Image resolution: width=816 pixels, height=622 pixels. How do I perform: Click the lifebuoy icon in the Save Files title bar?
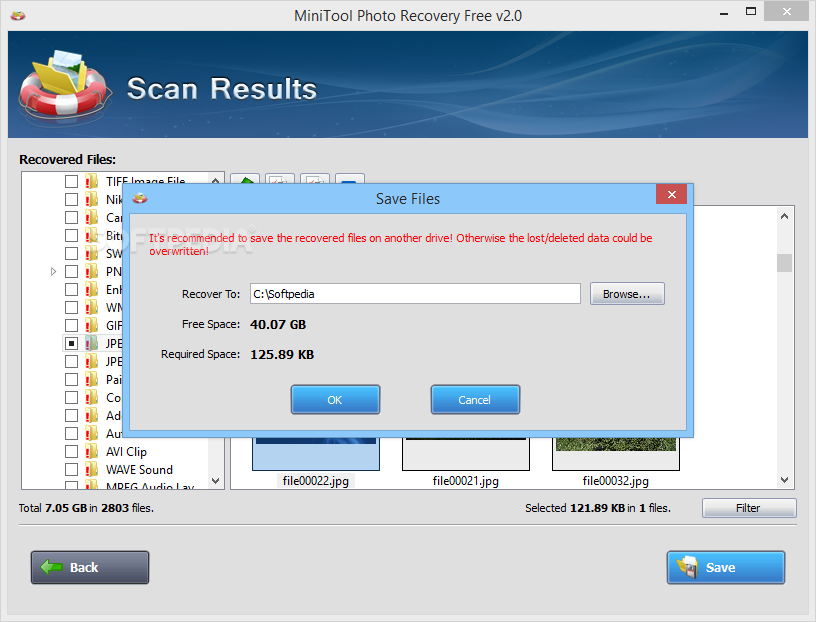[x=140, y=198]
